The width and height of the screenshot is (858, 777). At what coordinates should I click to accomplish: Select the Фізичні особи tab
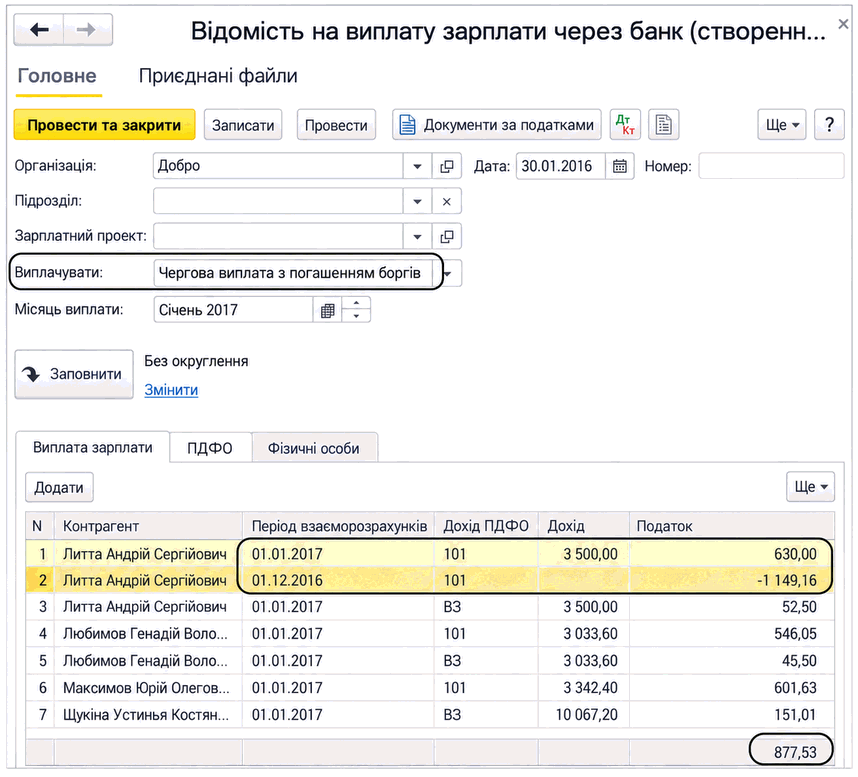click(x=314, y=448)
